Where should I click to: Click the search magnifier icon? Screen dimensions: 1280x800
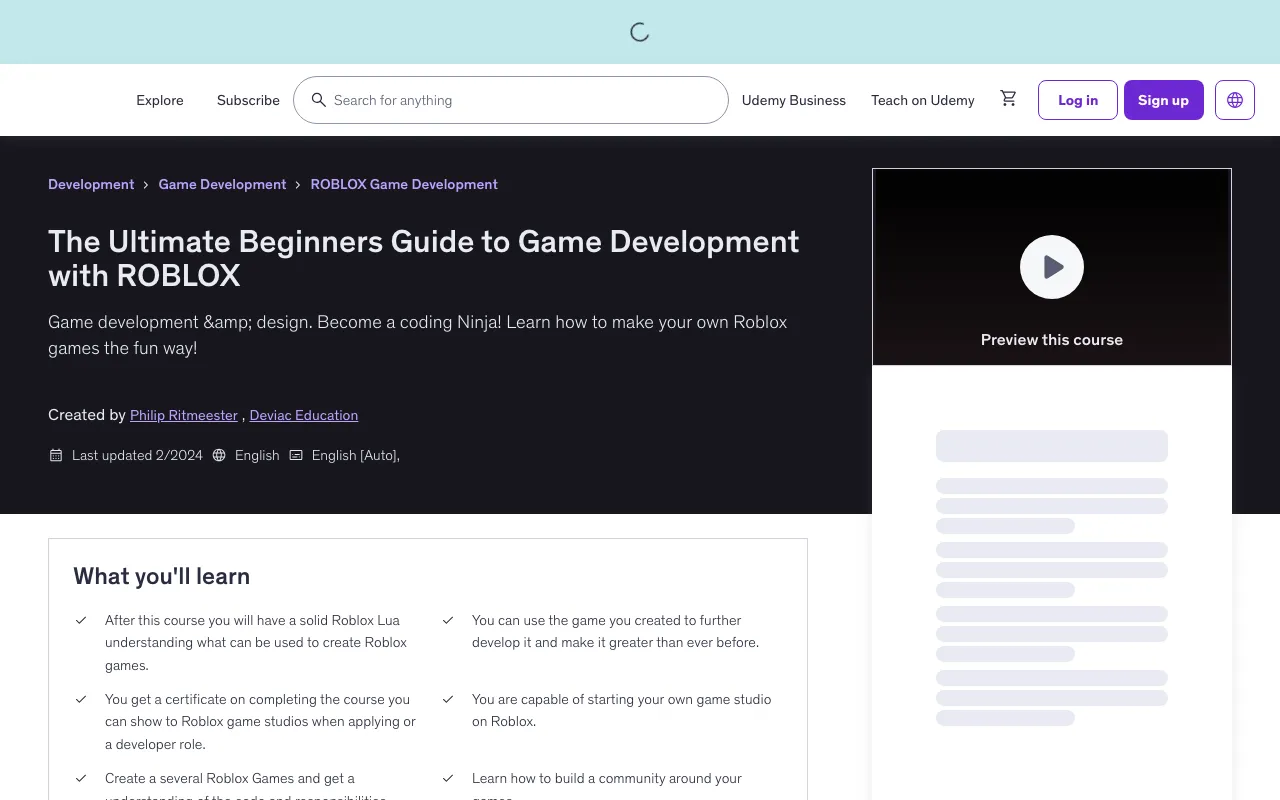pos(319,100)
